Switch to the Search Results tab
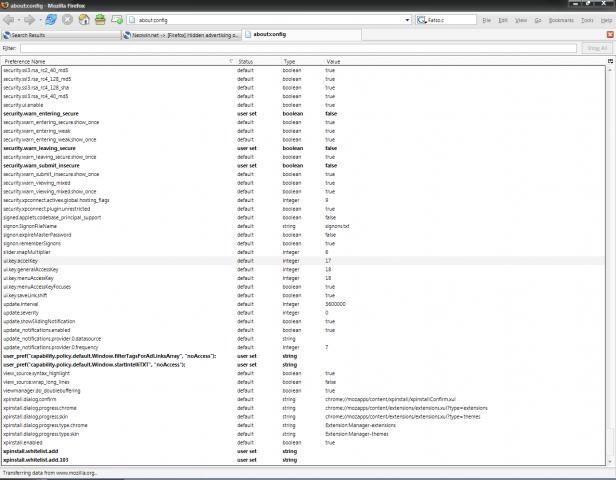The height and width of the screenshot is (480, 616). (x=61, y=35)
